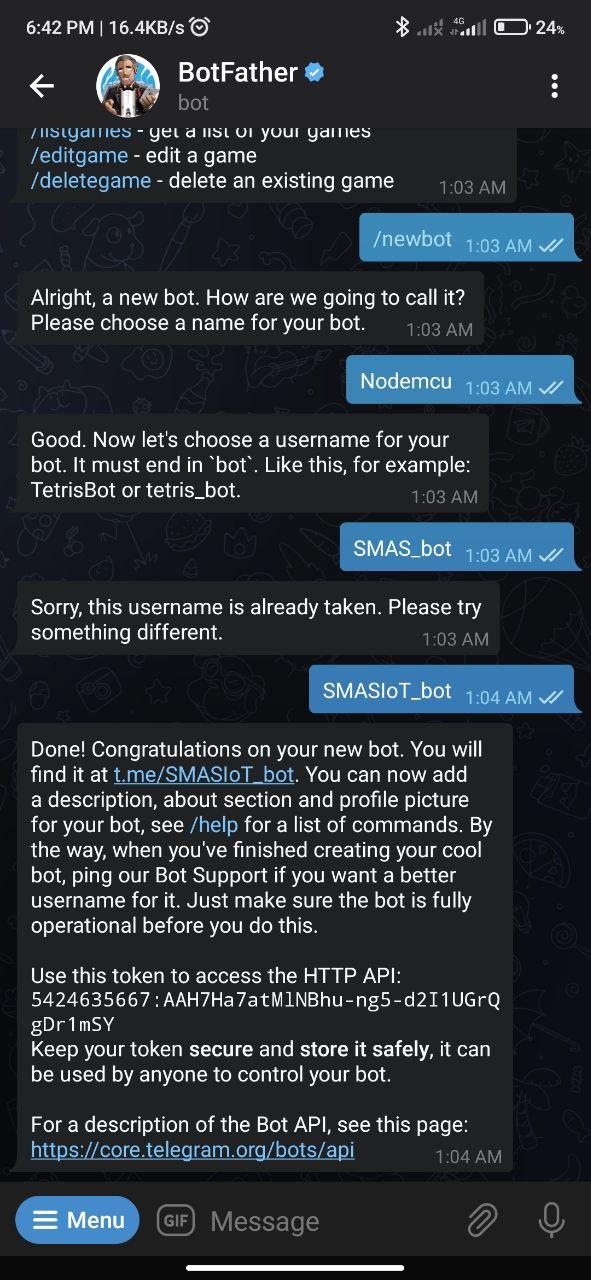Open the three-dot chat options menu

[x=555, y=85]
